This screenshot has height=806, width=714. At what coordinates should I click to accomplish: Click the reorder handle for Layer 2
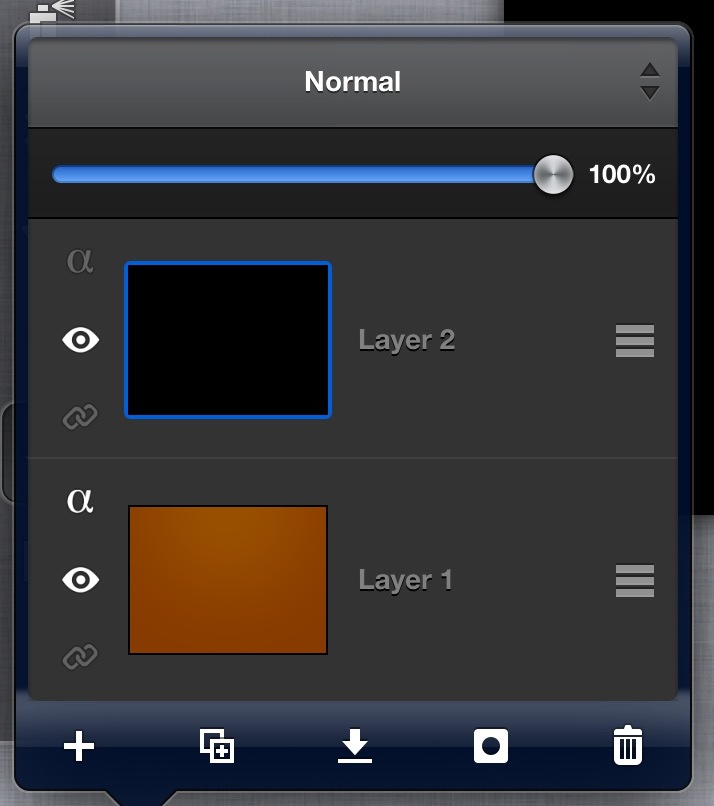coord(635,341)
